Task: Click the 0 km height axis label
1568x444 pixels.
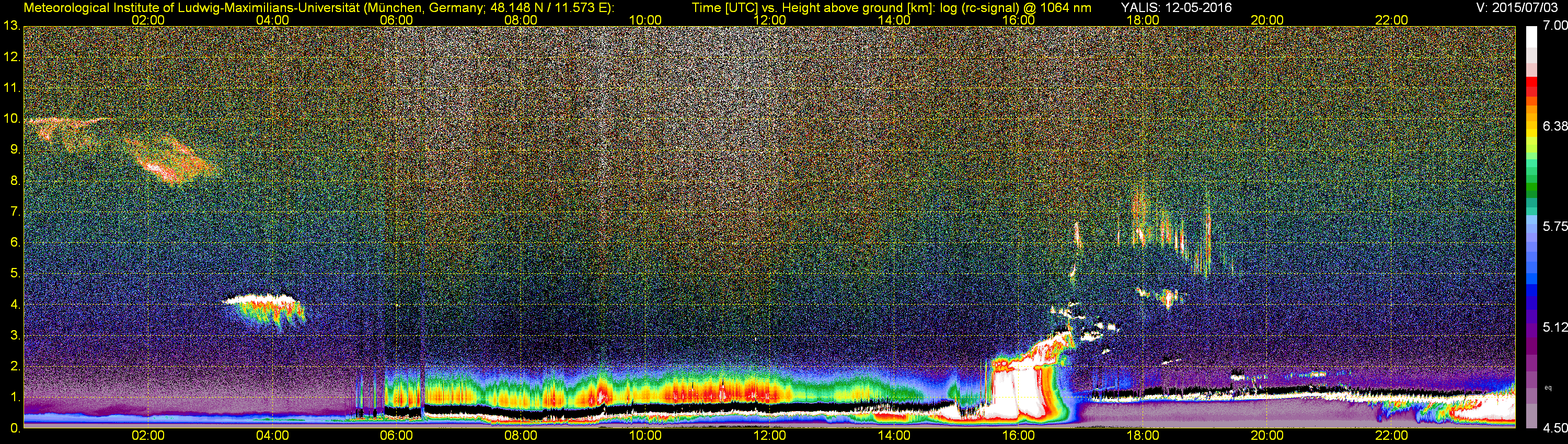Action: (x=15, y=428)
